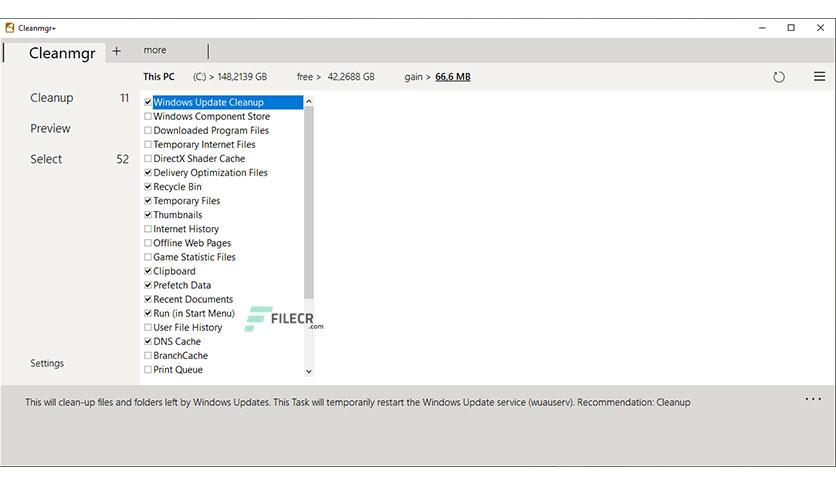Switch to the more tab
Screen dimensions: 836x484
pyautogui.click(x=155, y=50)
